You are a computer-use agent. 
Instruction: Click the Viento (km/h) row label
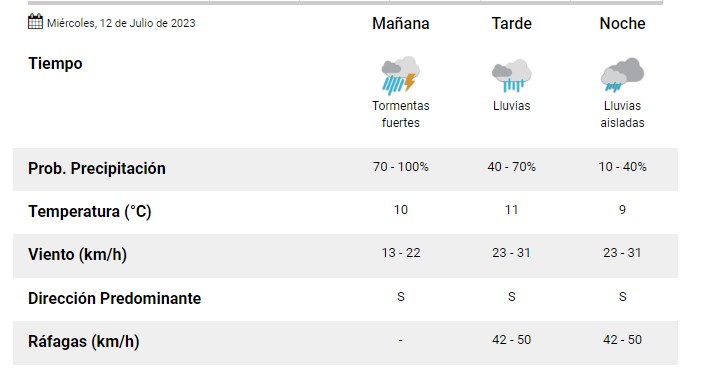click(77, 254)
